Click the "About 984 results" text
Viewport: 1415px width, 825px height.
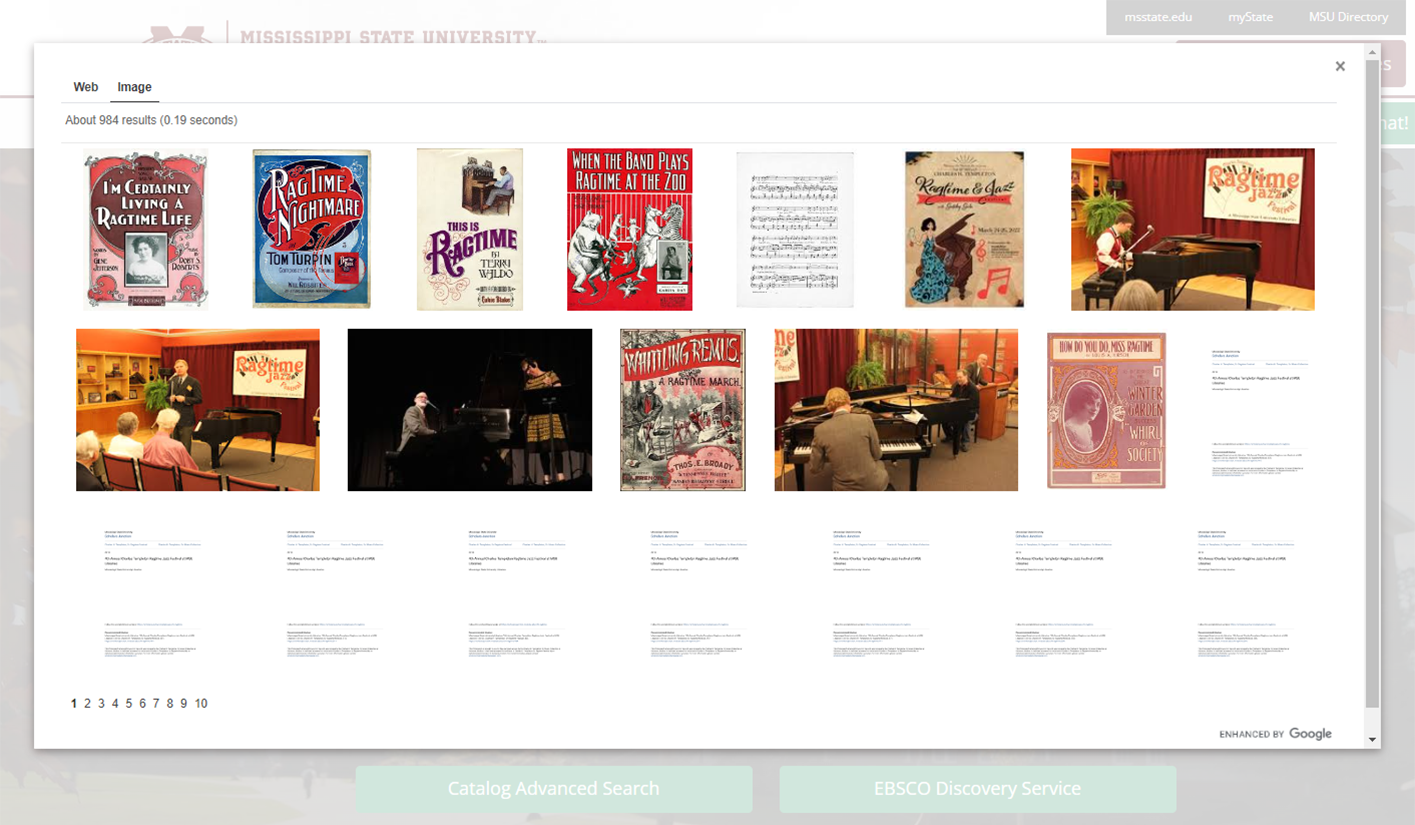point(151,120)
